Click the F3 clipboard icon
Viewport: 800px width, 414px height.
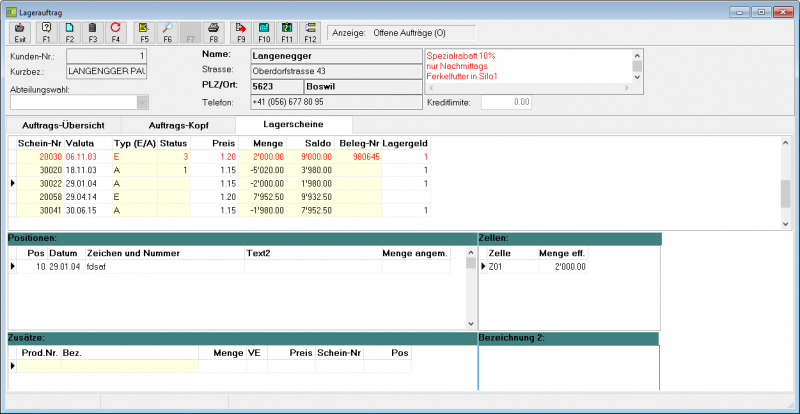(93, 32)
